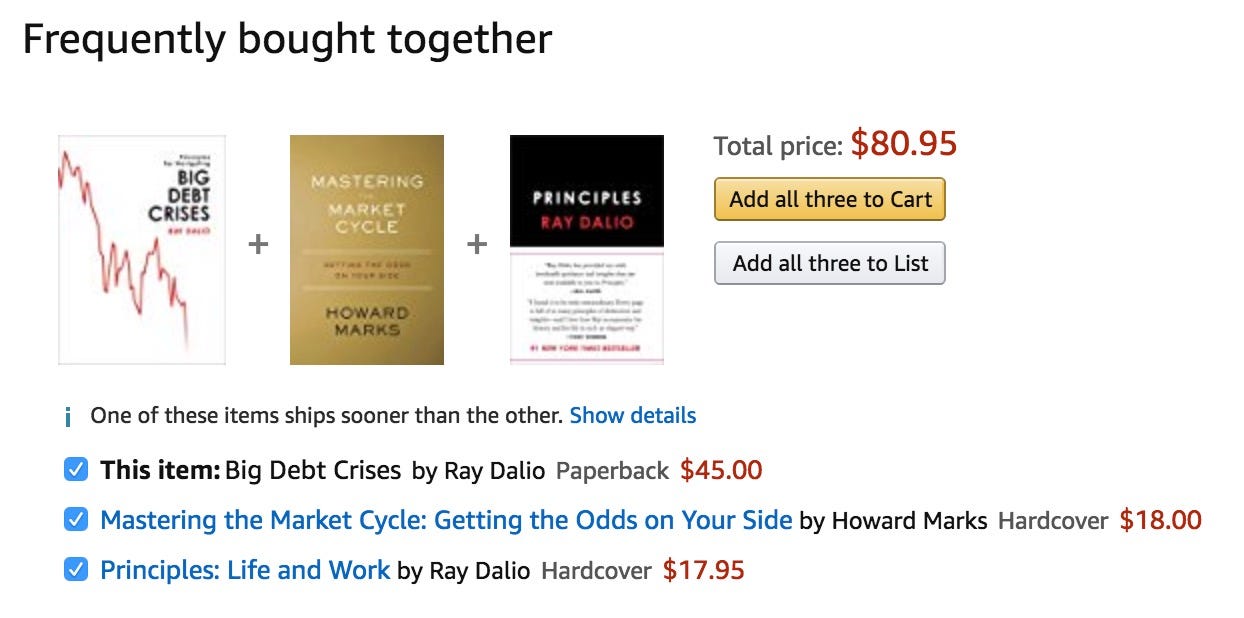Viewport: 1244px width, 618px height.
Task: Expand shipping info via Show details
Action: coord(633,415)
